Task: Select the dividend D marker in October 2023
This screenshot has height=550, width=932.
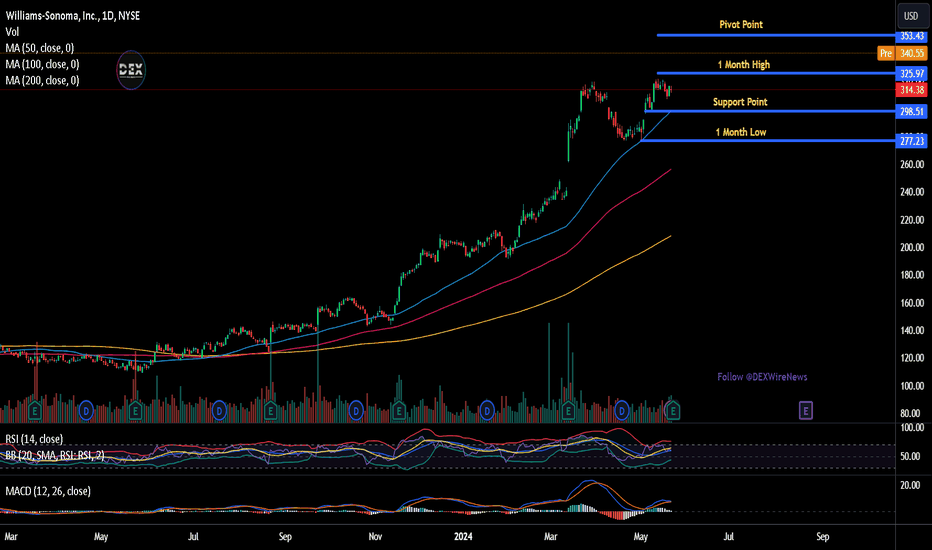Action: coord(356,410)
